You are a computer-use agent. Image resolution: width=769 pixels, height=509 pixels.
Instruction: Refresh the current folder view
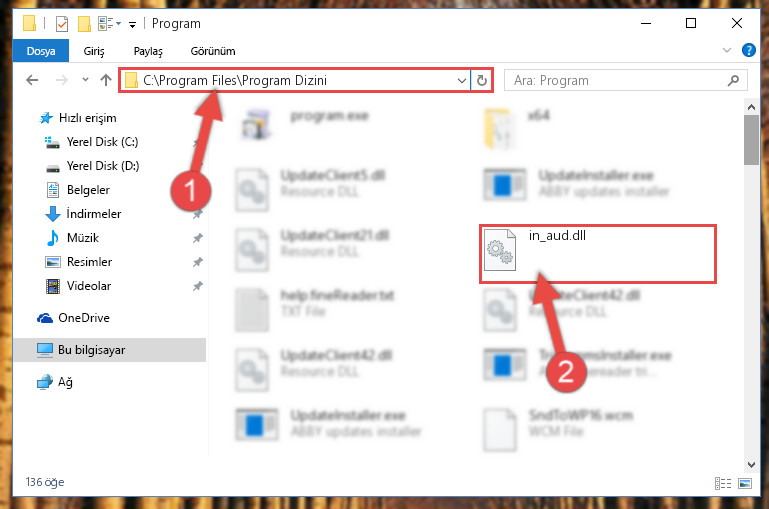[482, 80]
